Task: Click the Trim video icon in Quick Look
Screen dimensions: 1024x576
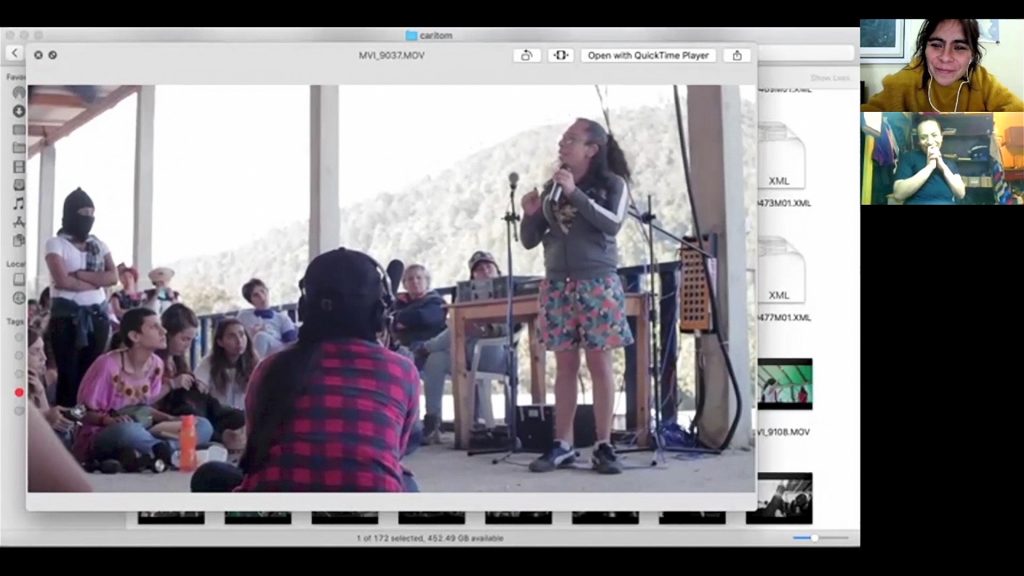Action: (x=560, y=55)
